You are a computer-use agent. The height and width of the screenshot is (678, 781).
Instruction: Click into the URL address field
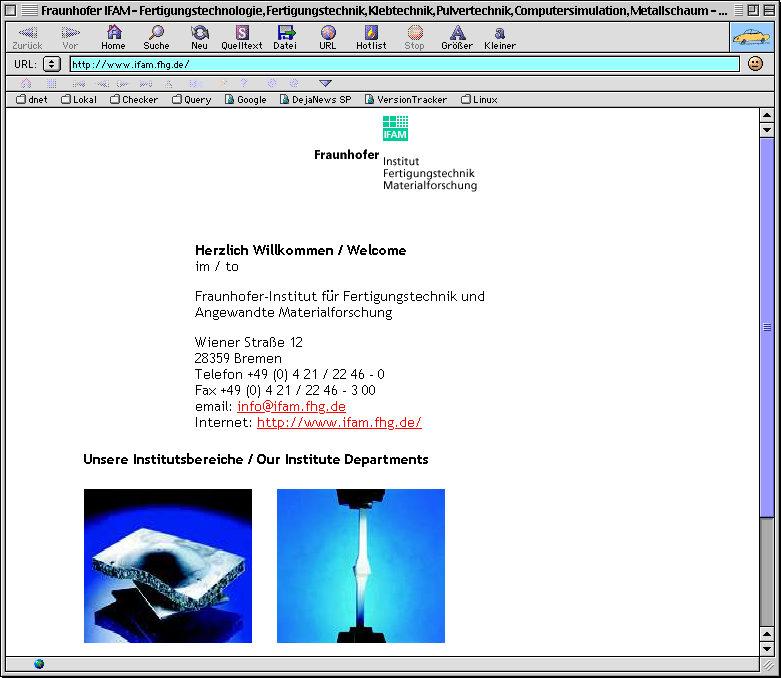click(404, 64)
